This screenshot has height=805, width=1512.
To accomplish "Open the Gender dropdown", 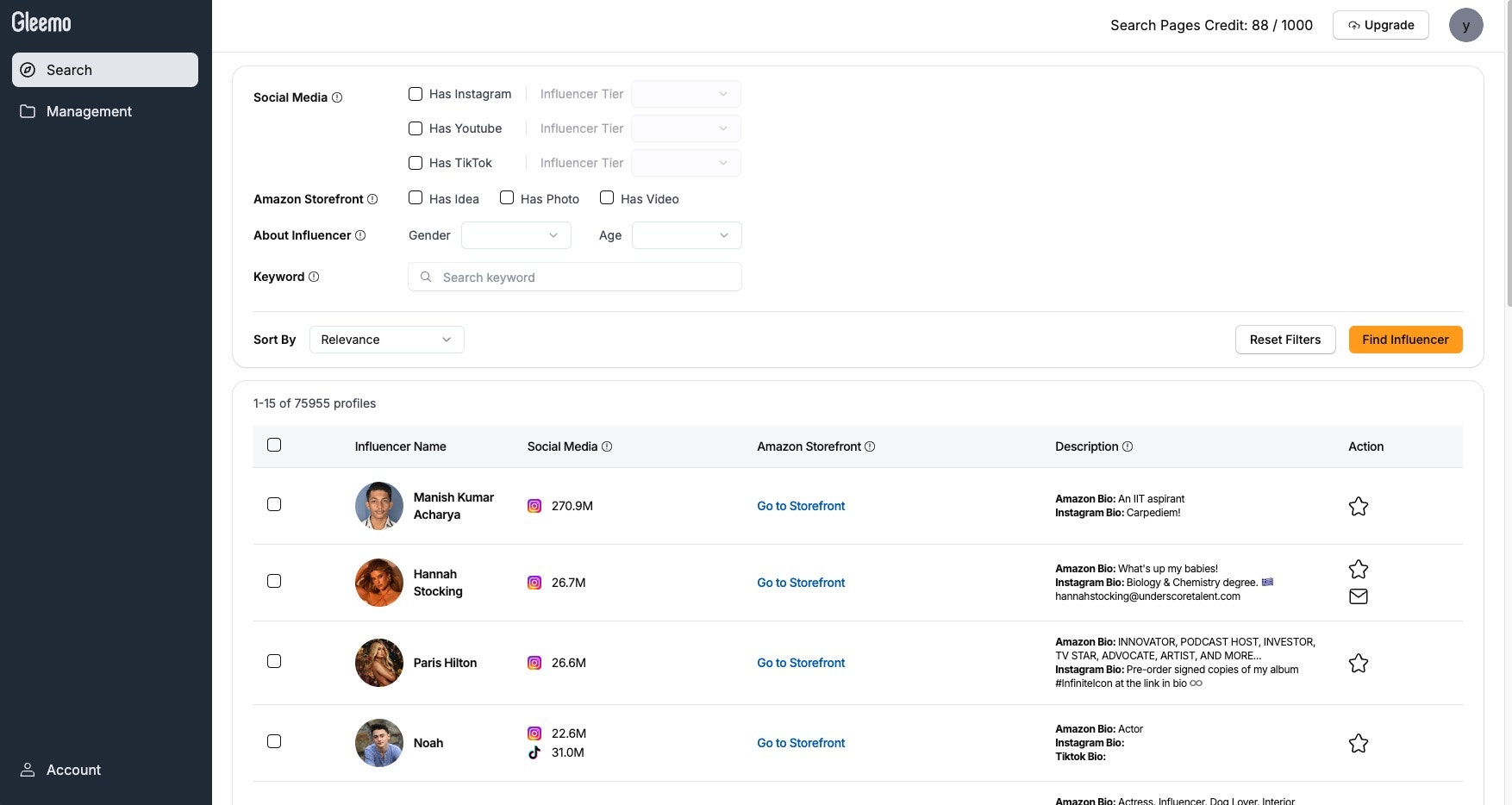I will tap(516, 235).
